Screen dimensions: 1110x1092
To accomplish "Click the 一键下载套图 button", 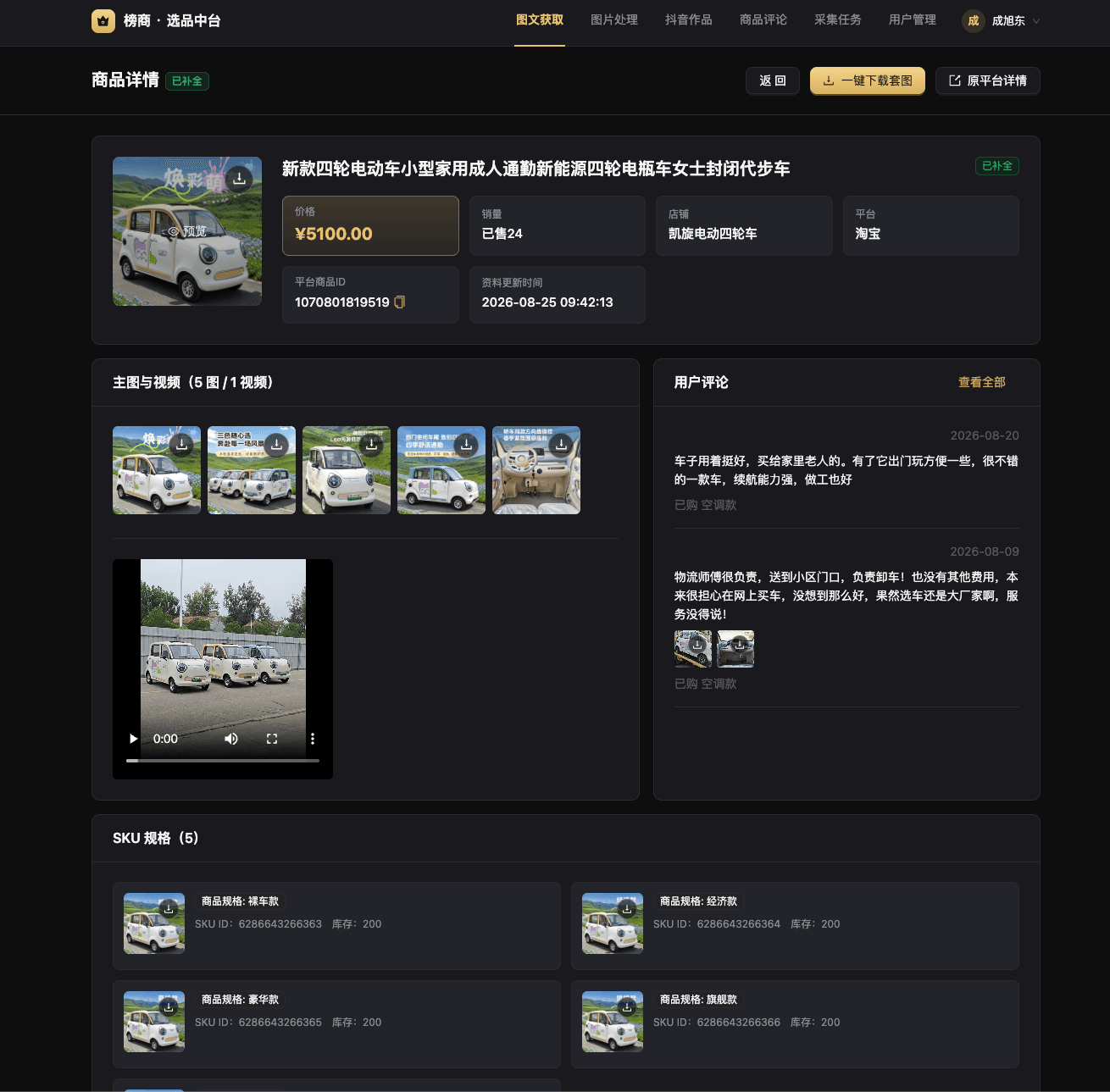I will pyautogui.click(x=868, y=80).
